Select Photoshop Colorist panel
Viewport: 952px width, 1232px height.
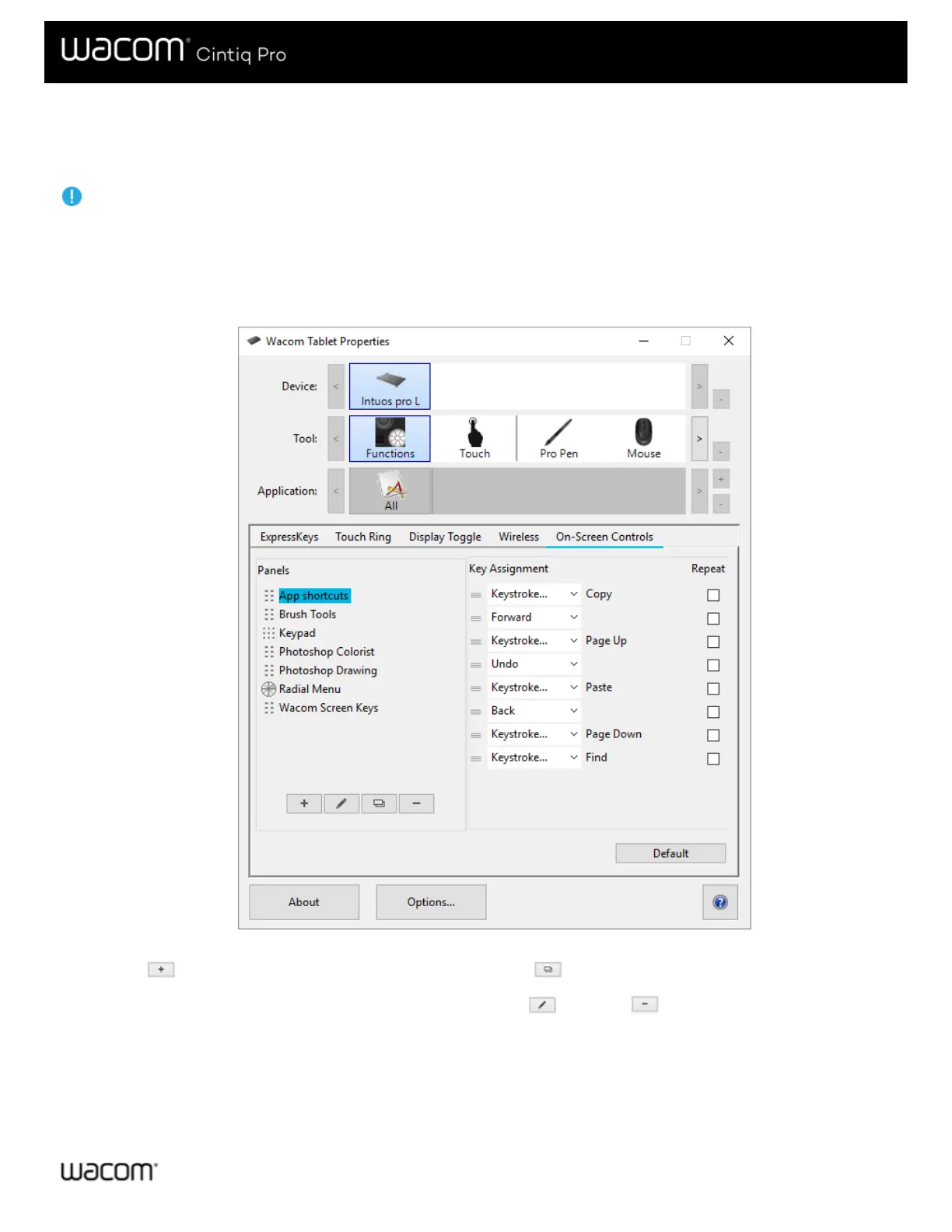327,652
